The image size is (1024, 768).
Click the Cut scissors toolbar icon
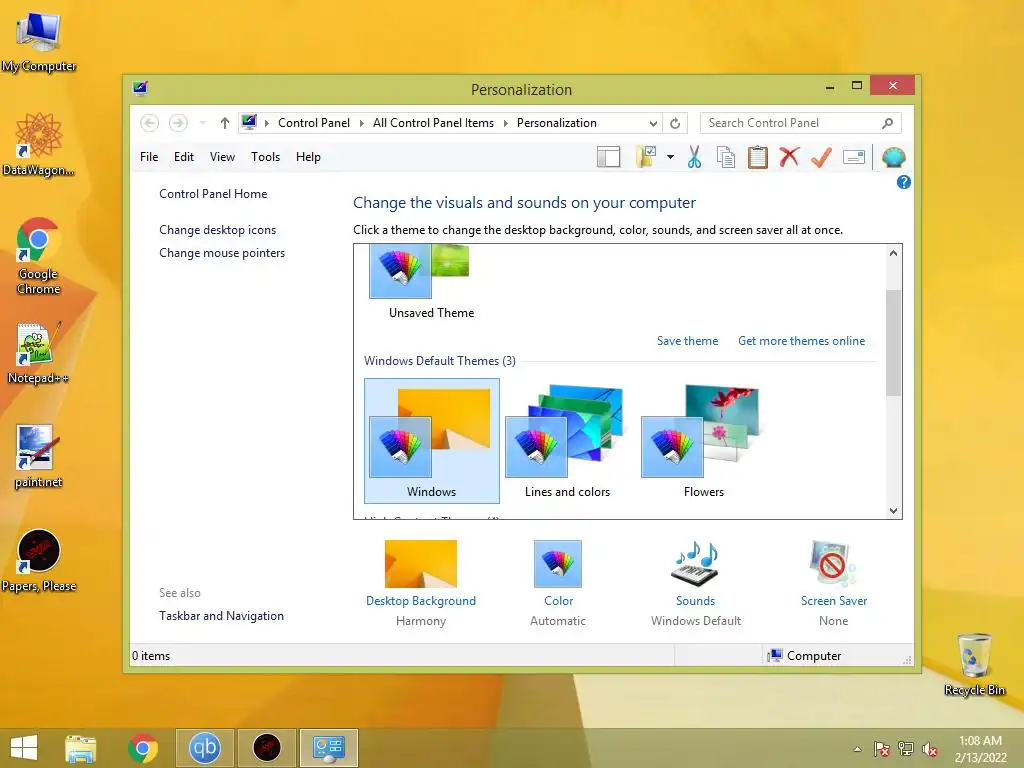pos(694,157)
